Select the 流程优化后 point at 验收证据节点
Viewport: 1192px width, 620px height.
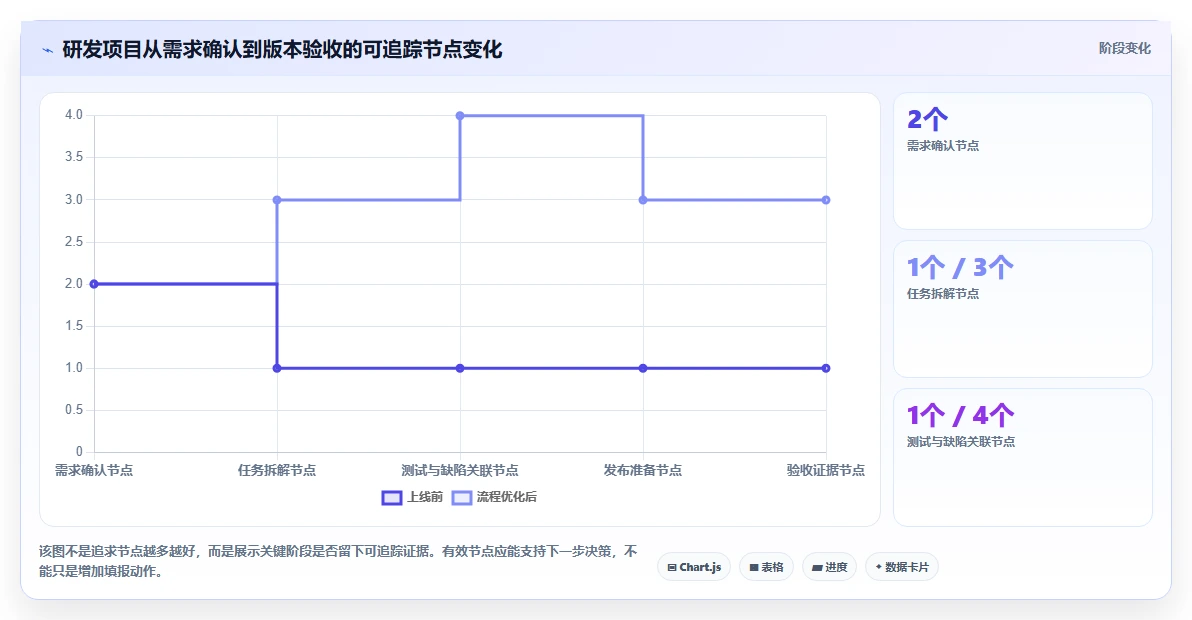click(826, 200)
